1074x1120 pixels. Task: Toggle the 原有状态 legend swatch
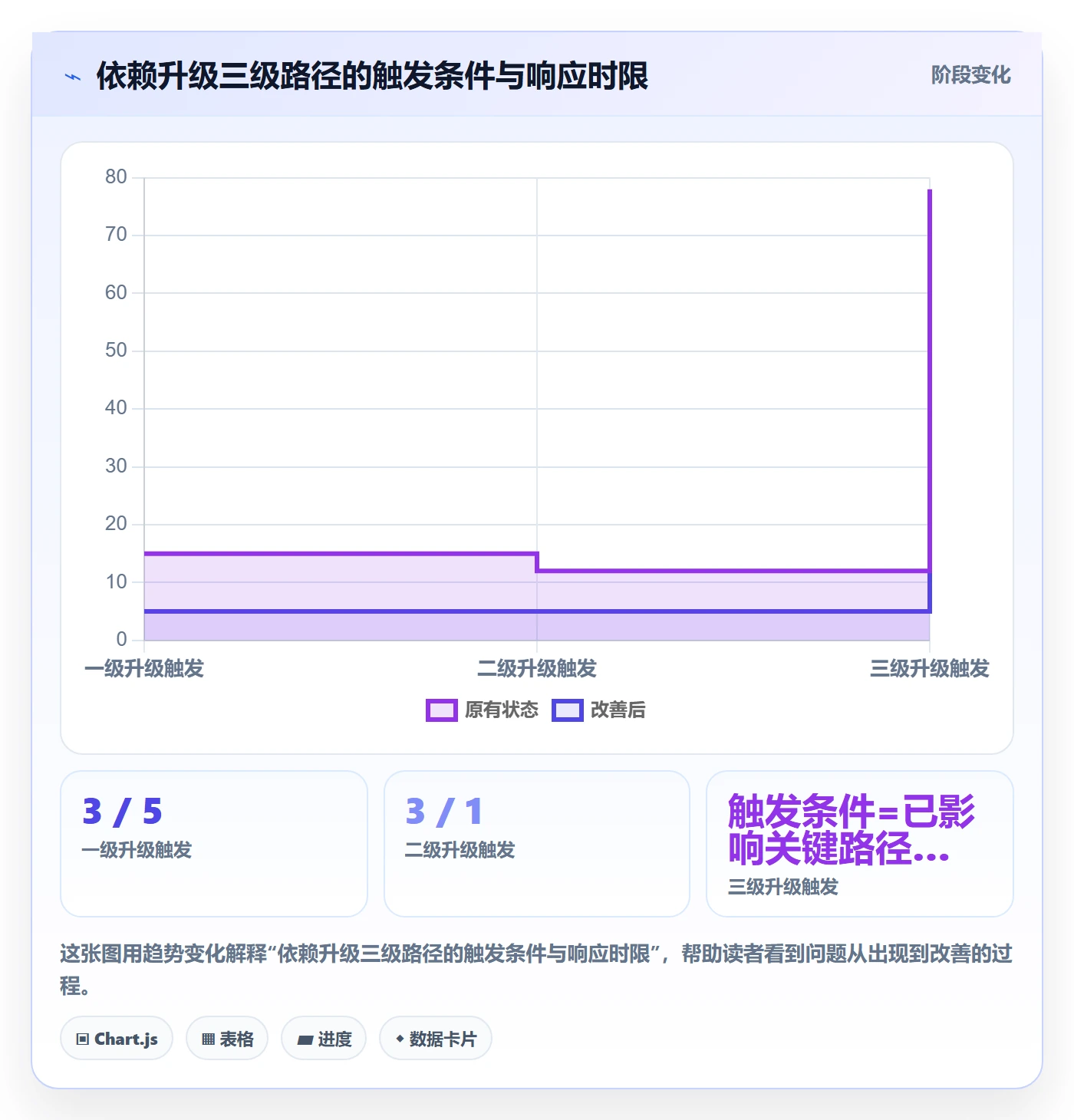point(441,710)
